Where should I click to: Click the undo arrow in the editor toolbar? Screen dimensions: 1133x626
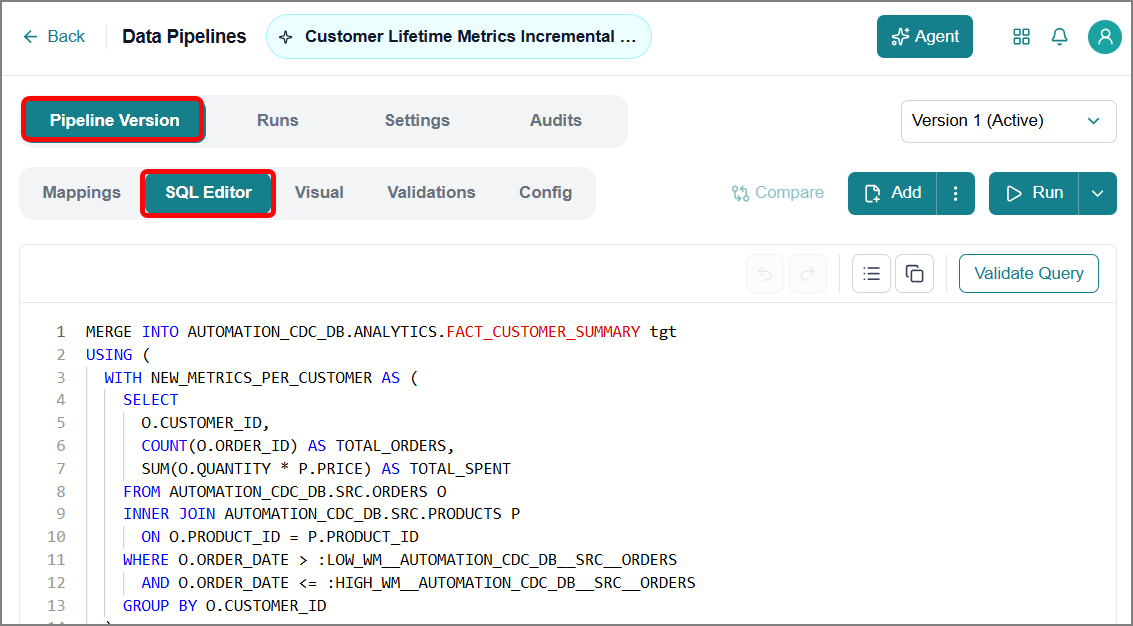765,273
